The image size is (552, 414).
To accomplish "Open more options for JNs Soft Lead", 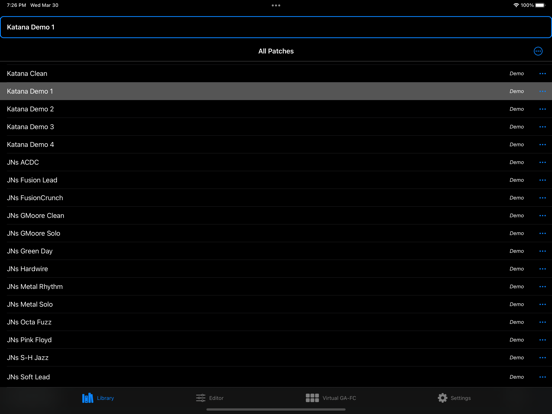I will (x=542, y=377).
